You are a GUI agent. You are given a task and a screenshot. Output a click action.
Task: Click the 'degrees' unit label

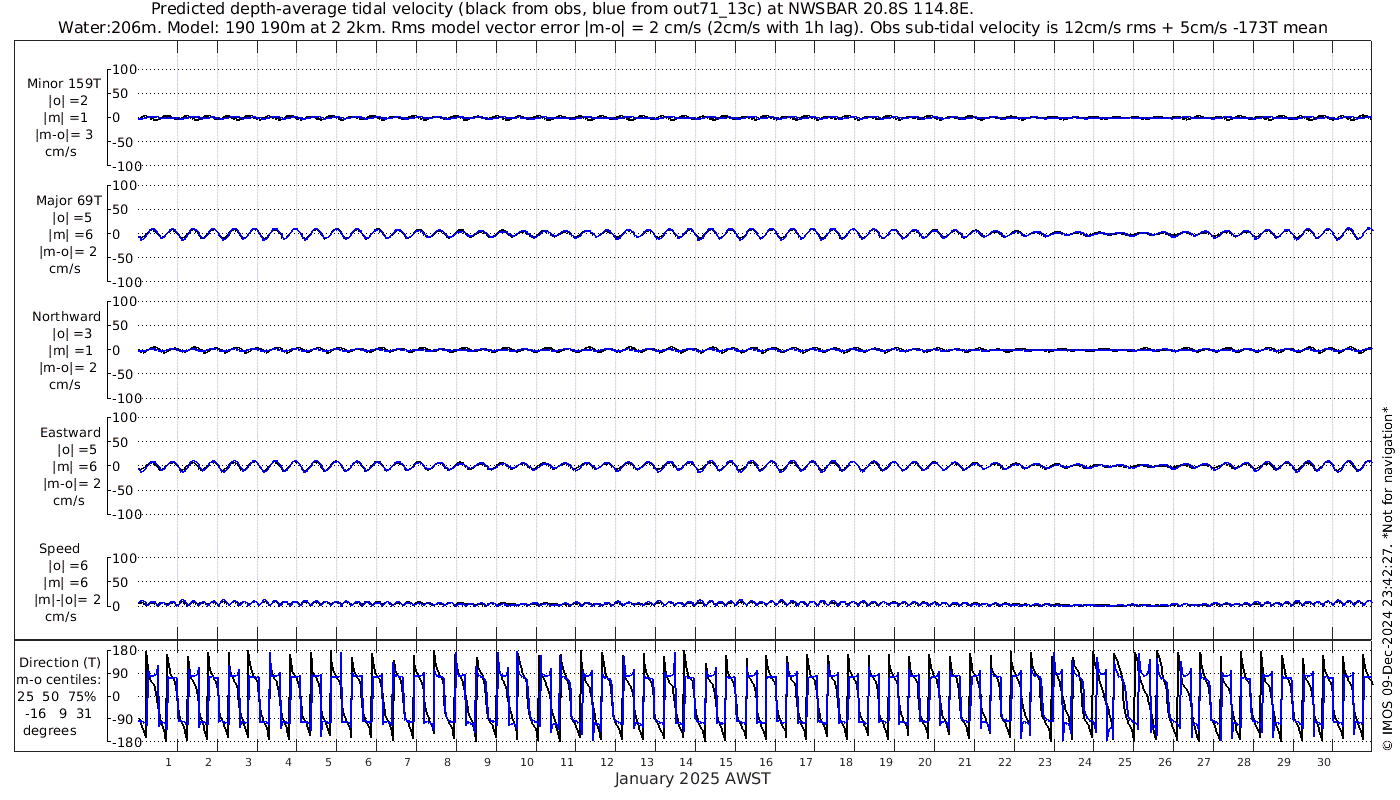50,730
